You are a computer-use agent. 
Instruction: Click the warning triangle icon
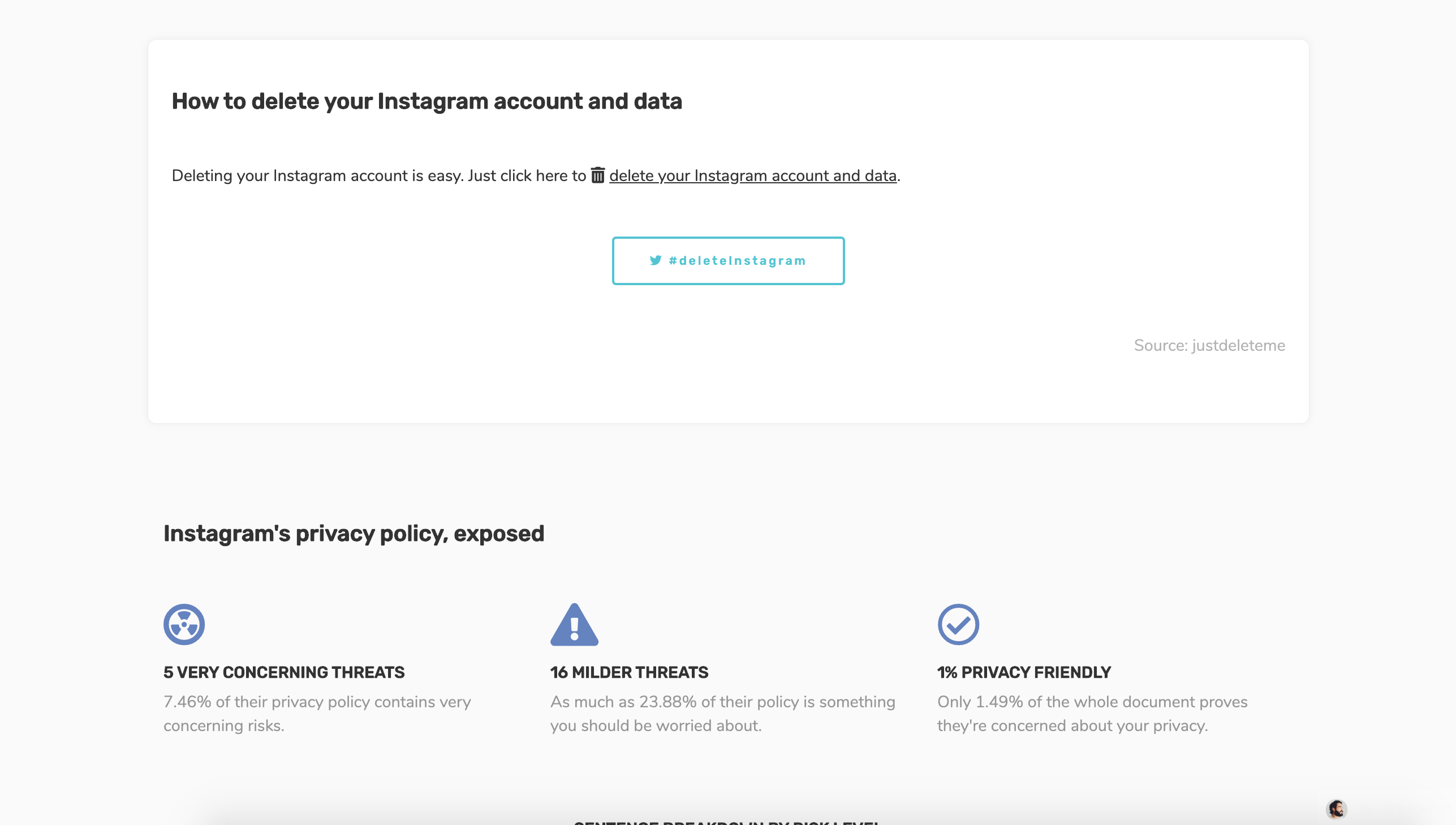574,626
